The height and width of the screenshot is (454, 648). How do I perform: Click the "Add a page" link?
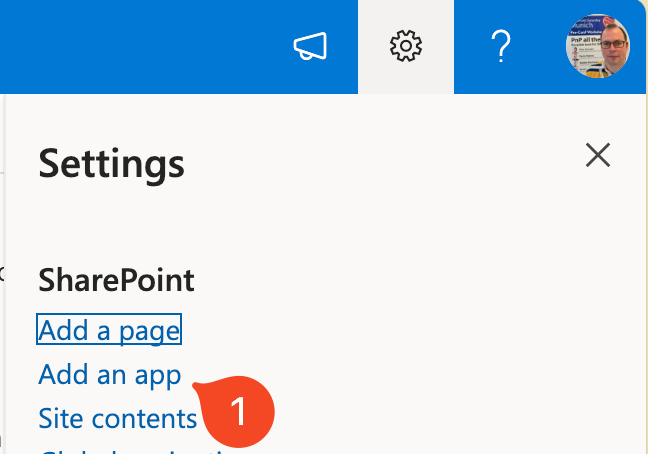[109, 329]
